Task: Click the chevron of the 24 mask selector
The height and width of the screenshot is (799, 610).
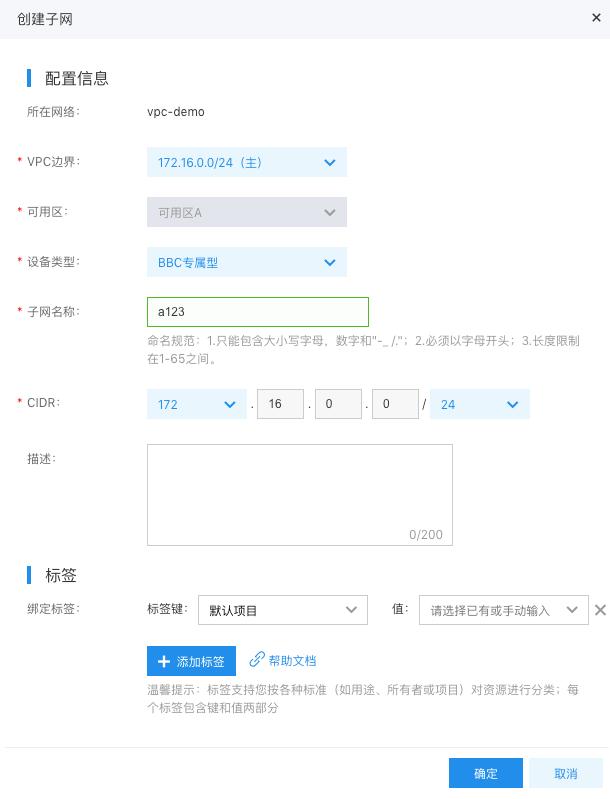Action: click(x=513, y=405)
